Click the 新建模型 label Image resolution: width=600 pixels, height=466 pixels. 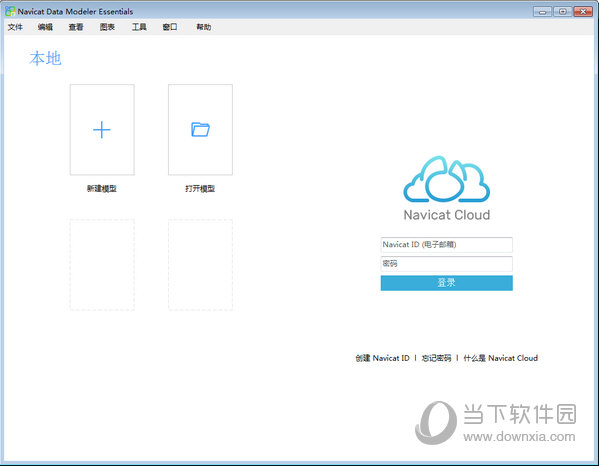pos(102,188)
